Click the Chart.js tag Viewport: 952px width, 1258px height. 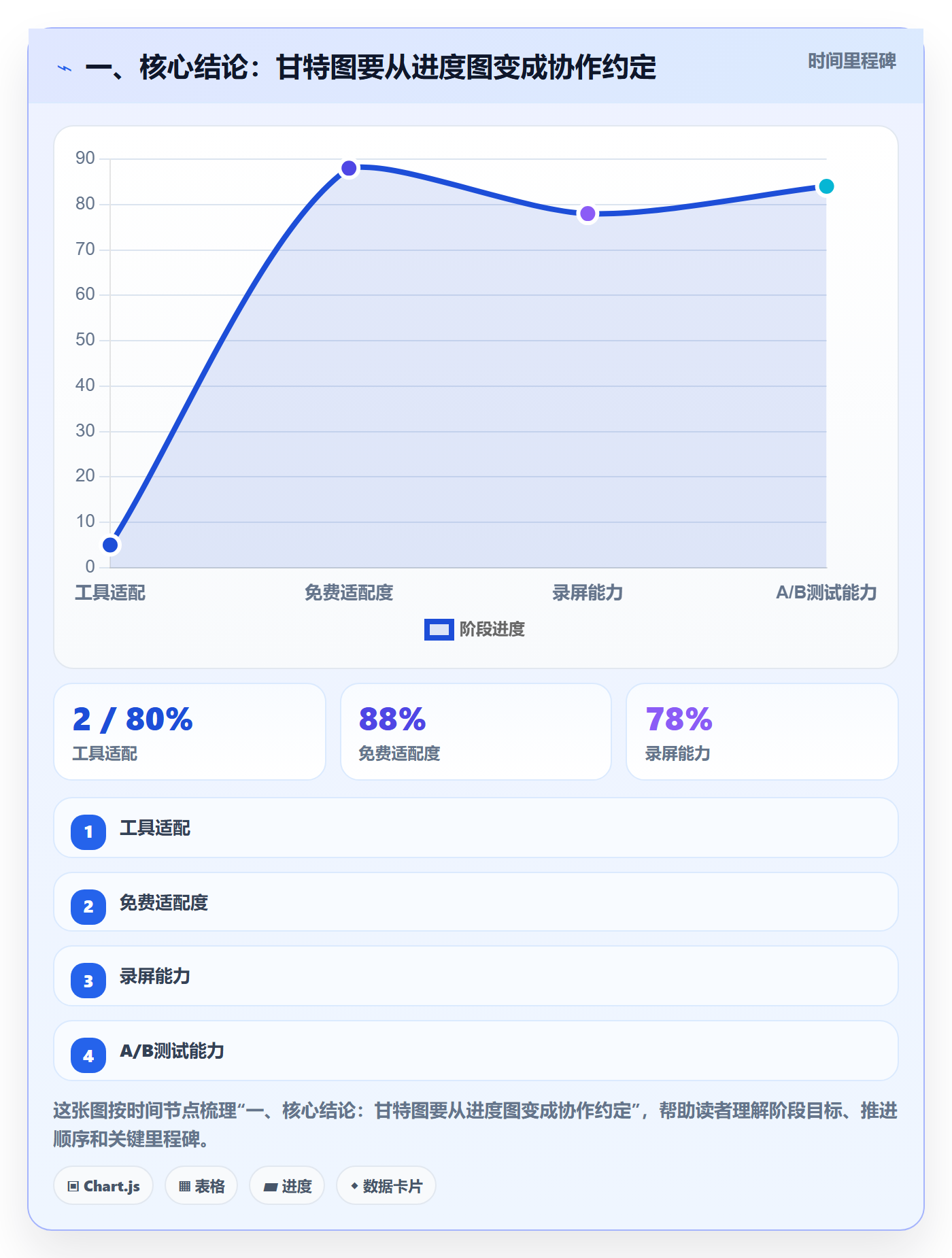(x=103, y=1186)
